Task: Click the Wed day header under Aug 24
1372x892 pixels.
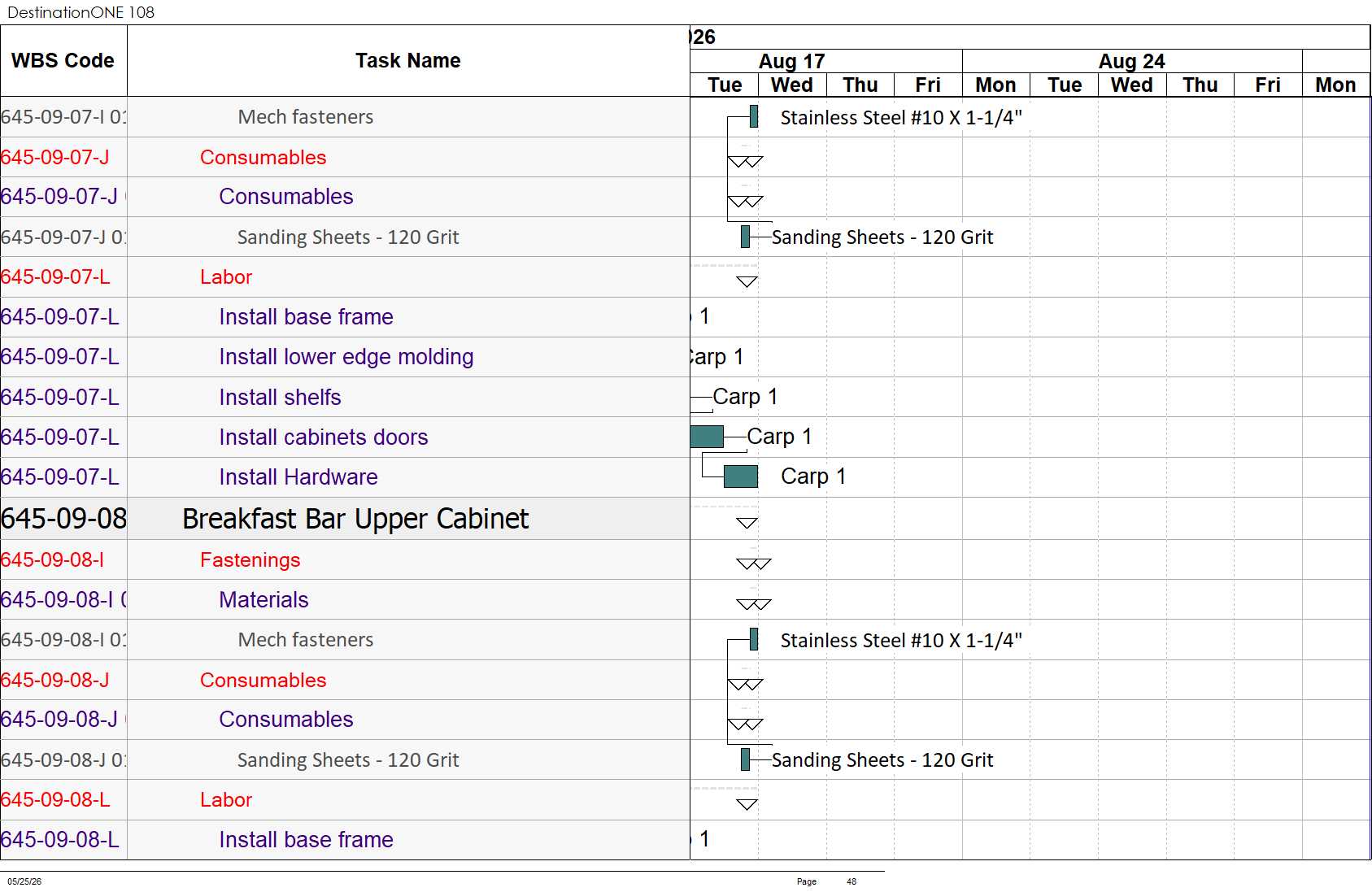Action: click(1131, 85)
